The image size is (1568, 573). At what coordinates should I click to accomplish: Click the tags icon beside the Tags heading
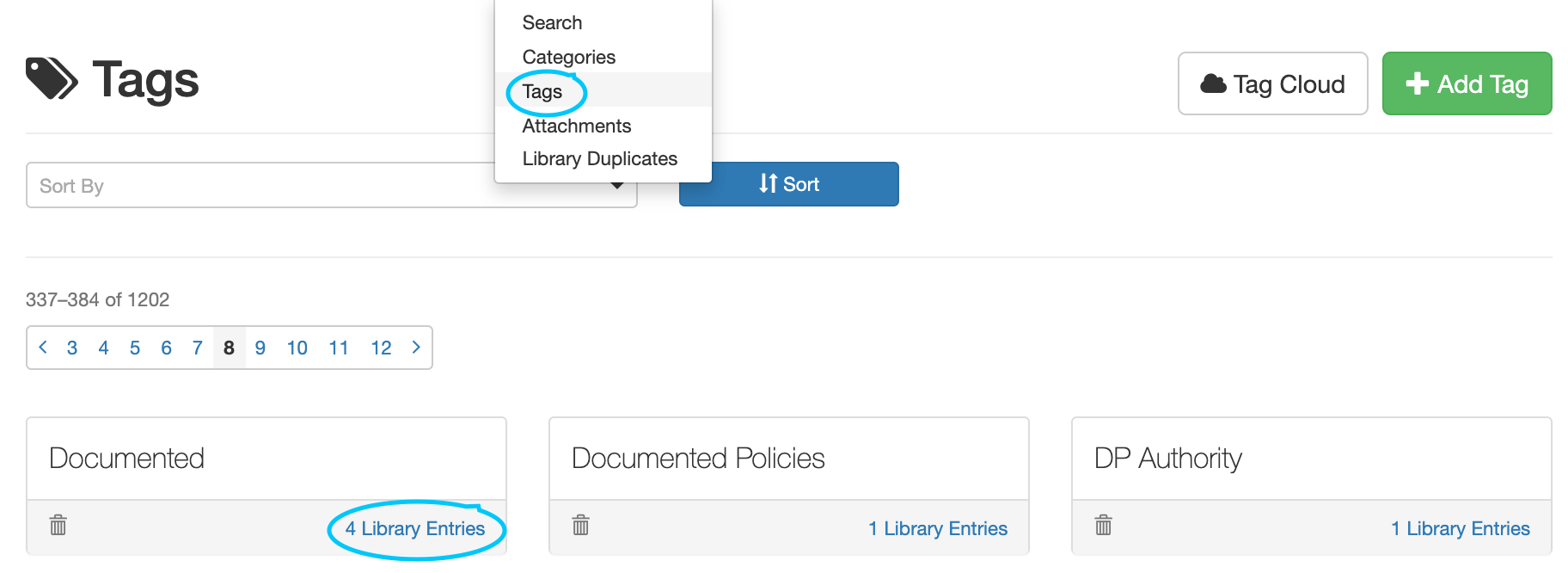coord(50,78)
